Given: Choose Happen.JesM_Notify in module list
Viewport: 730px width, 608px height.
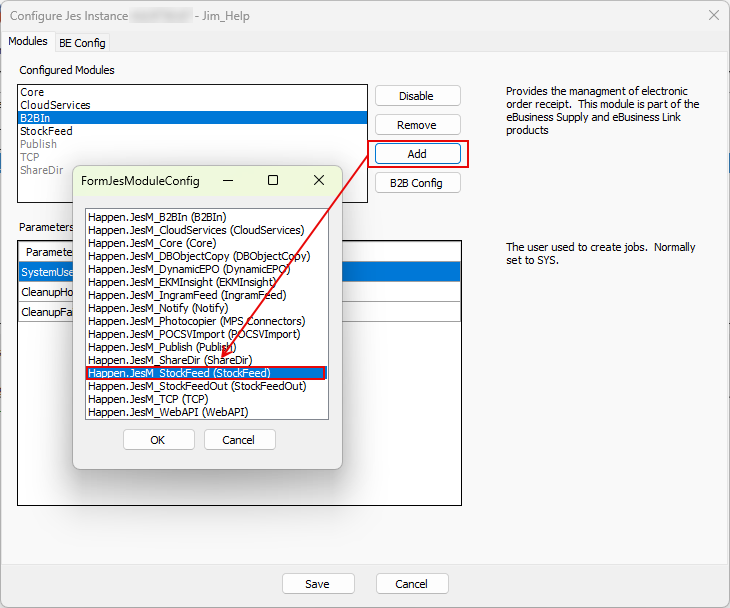Looking at the screenshot, I should tap(207, 308).
